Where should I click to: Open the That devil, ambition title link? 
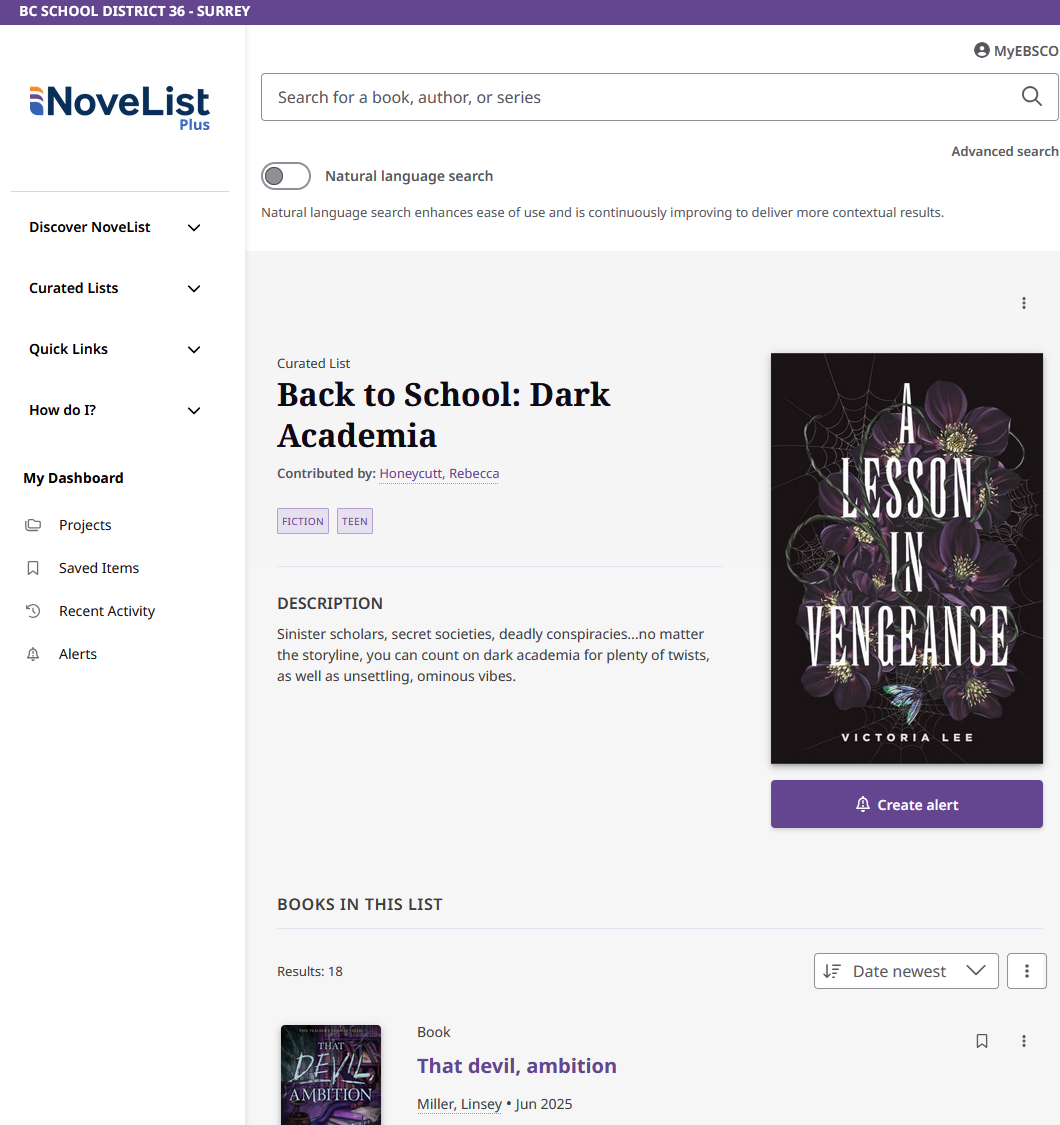(x=517, y=1066)
